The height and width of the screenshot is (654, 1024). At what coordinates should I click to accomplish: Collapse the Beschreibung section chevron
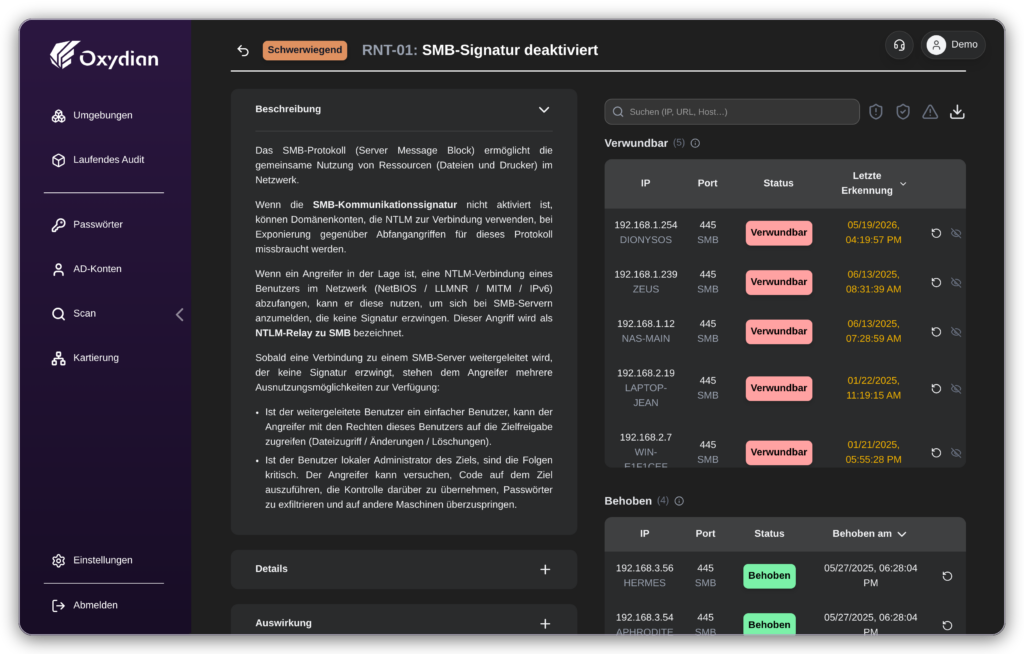click(x=544, y=110)
